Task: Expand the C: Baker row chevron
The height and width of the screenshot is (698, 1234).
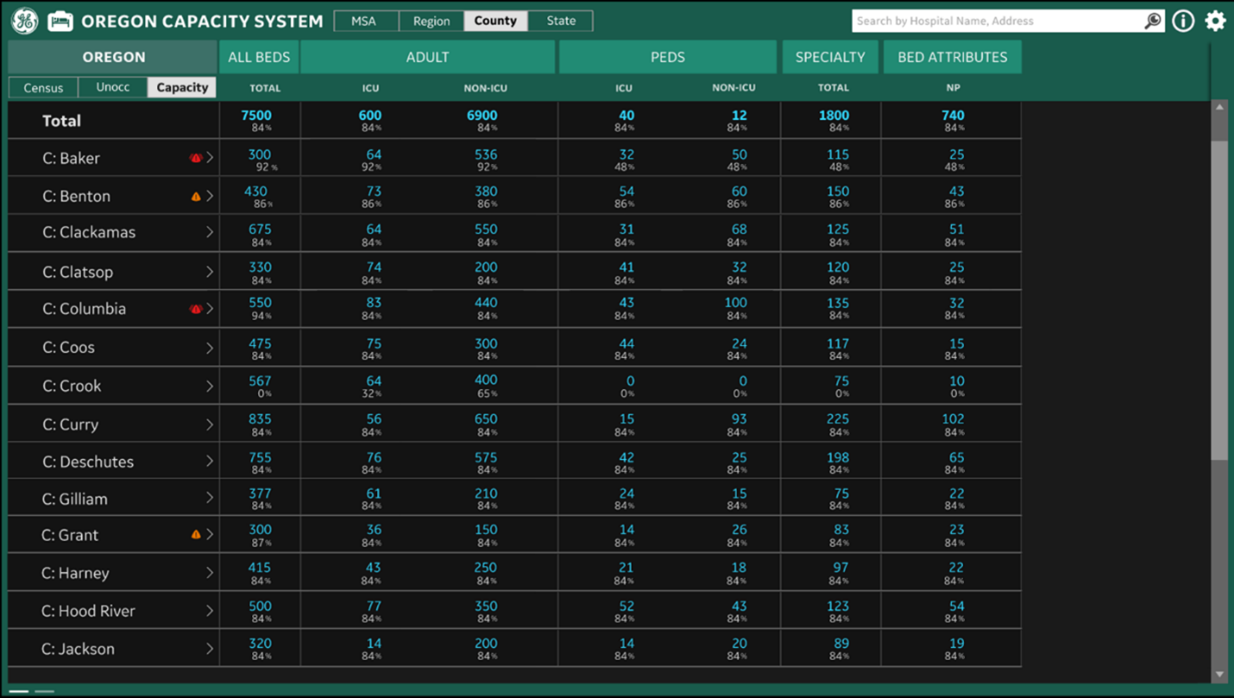Action: click(x=210, y=158)
